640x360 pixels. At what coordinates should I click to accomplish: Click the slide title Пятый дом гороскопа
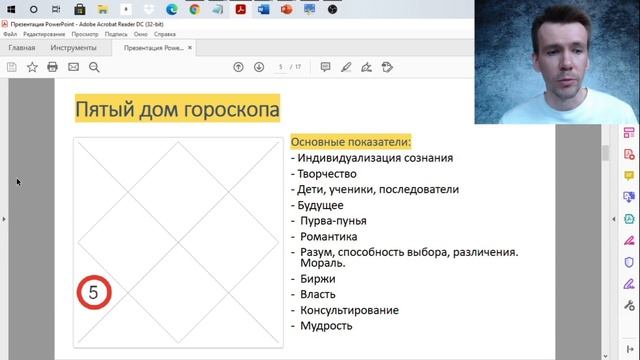(178, 109)
